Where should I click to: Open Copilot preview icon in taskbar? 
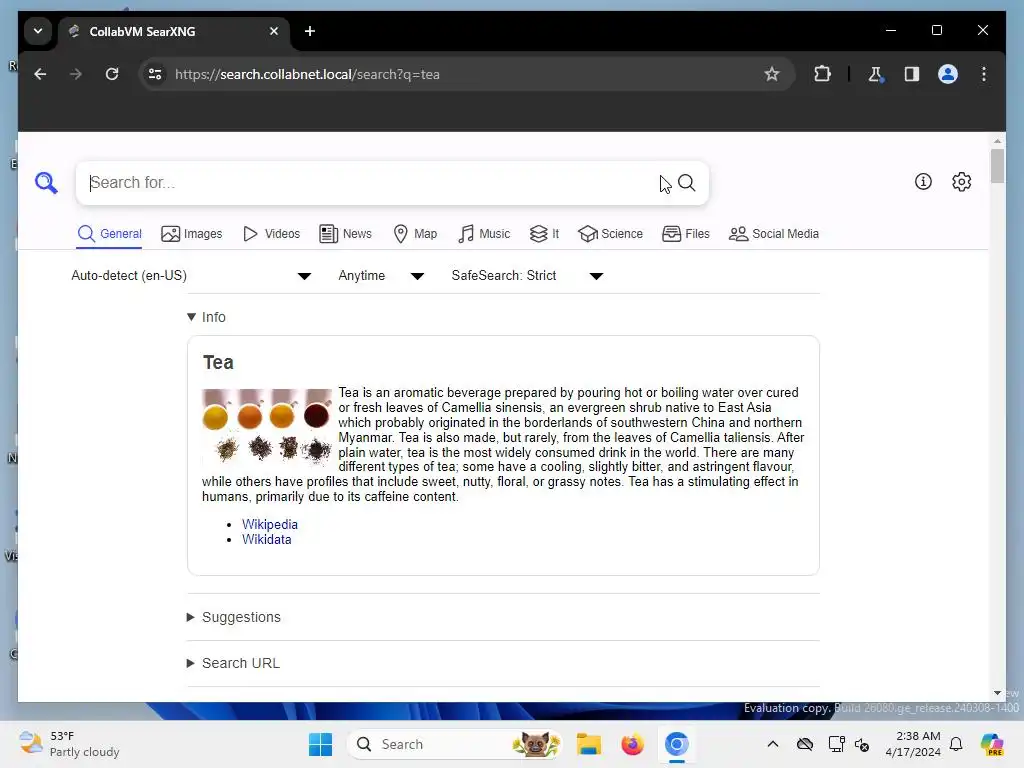(992, 744)
